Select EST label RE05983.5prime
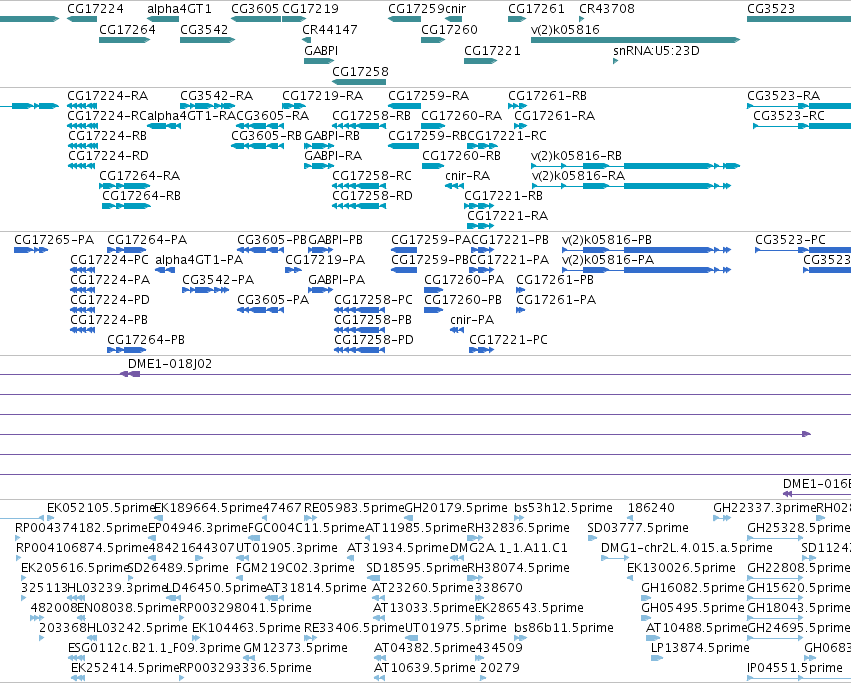This screenshot has width=851, height=683. tap(354, 508)
